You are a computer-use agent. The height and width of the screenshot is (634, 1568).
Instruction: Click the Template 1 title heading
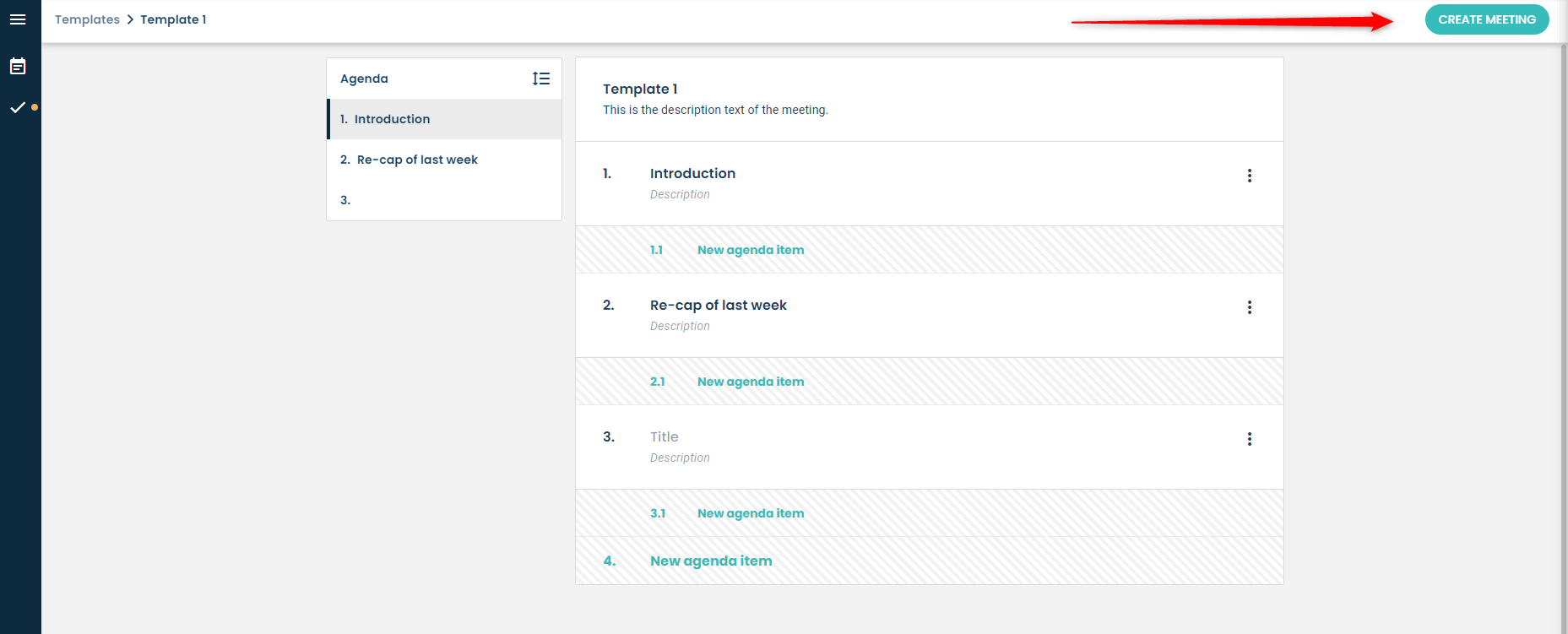[x=640, y=89]
